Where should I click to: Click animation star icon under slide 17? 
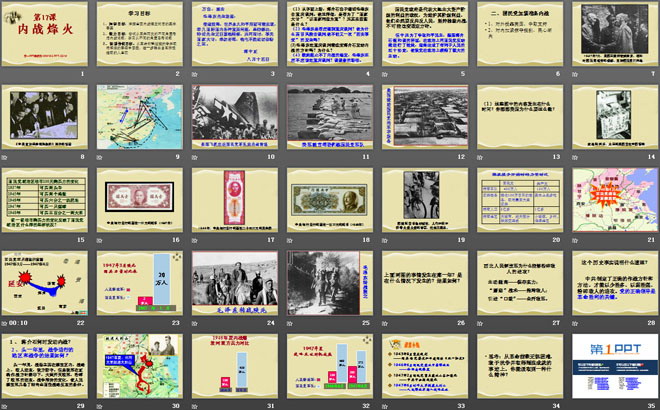point(194,240)
